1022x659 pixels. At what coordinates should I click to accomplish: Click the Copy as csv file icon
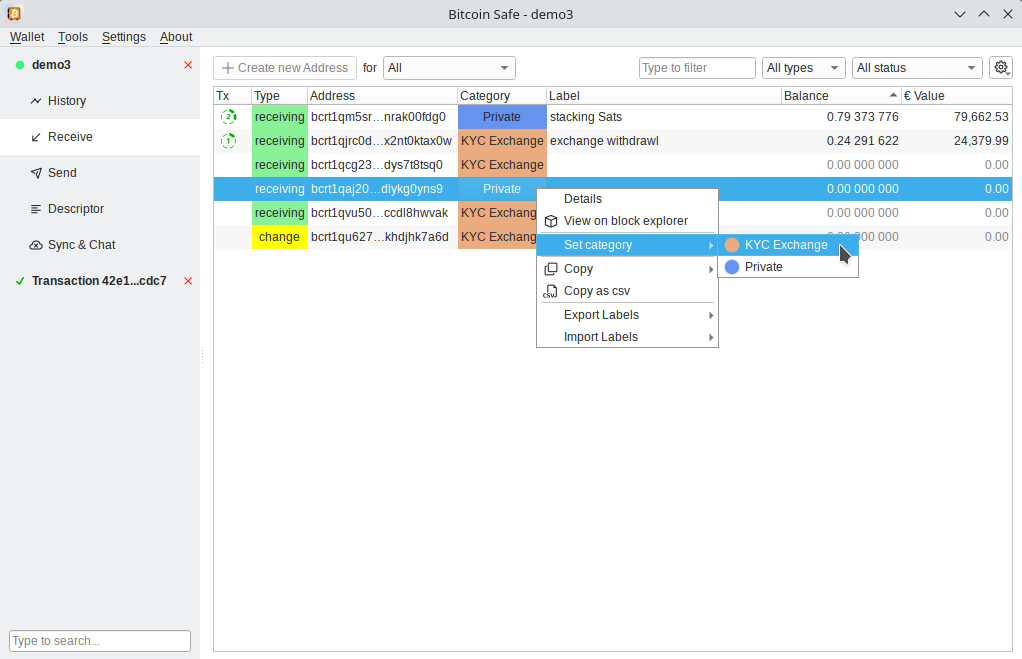(x=551, y=291)
